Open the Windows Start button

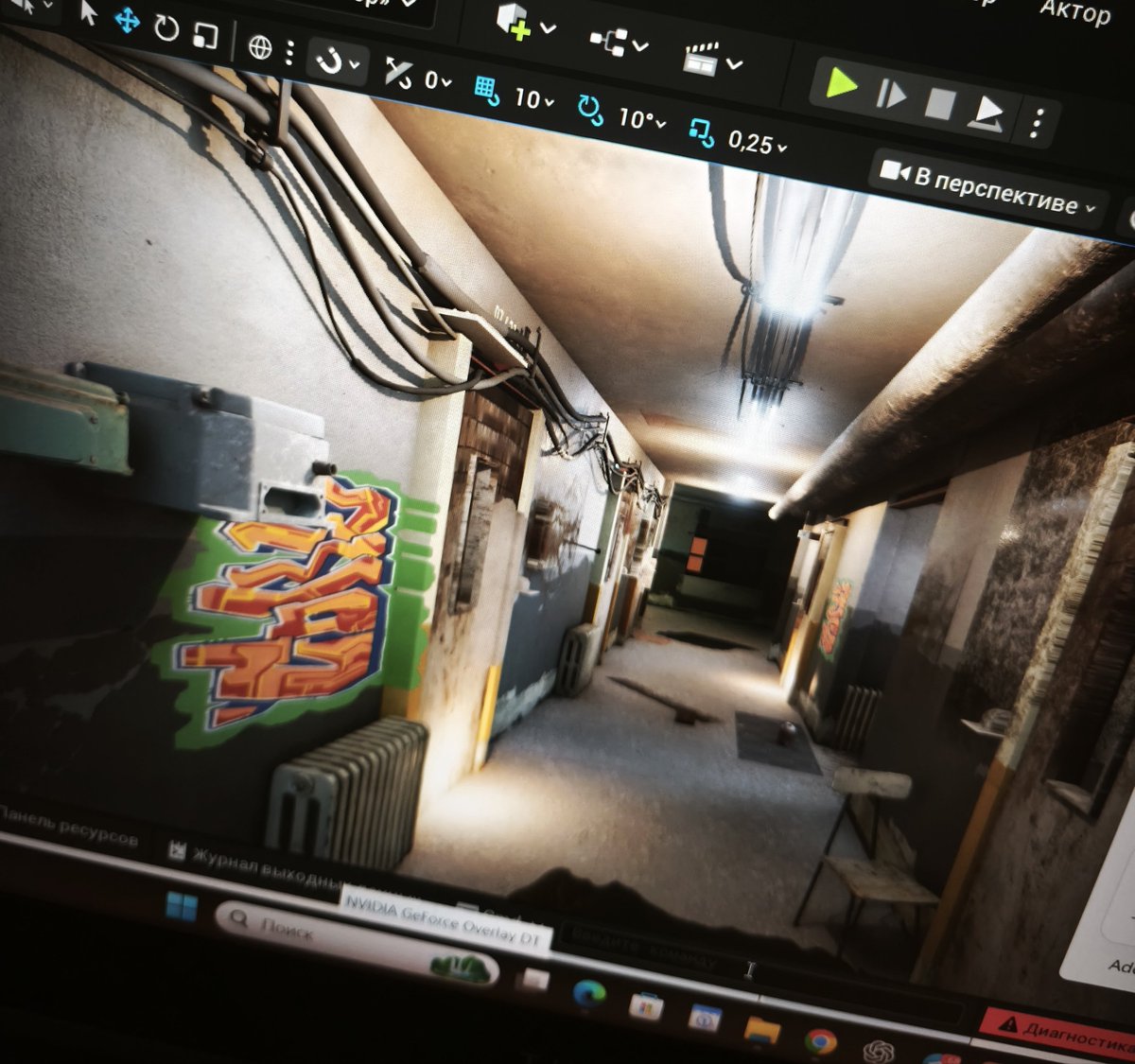182,908
